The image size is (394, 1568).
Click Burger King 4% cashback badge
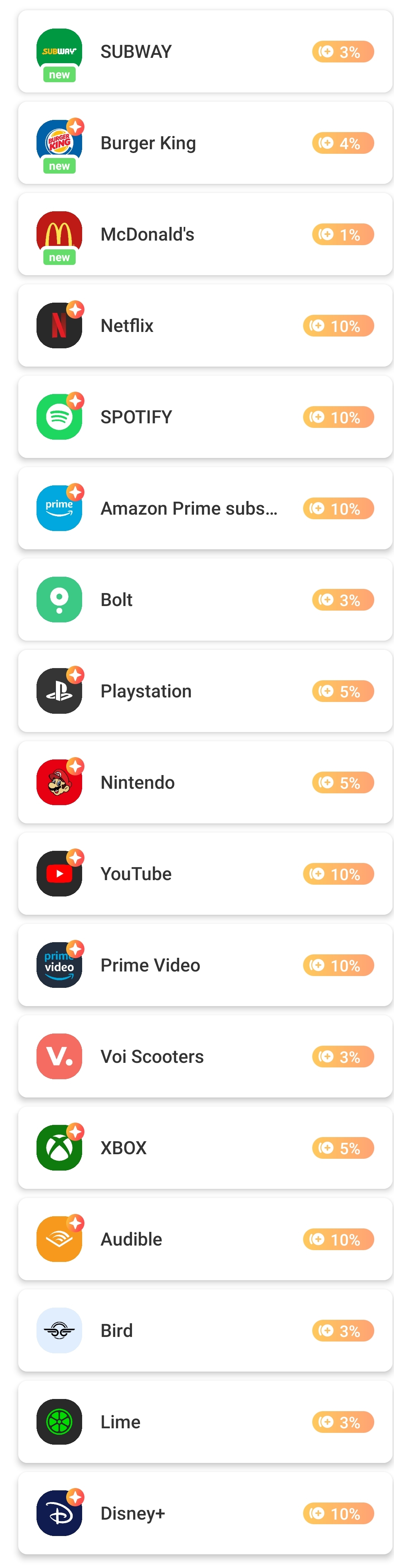point(343,142)
